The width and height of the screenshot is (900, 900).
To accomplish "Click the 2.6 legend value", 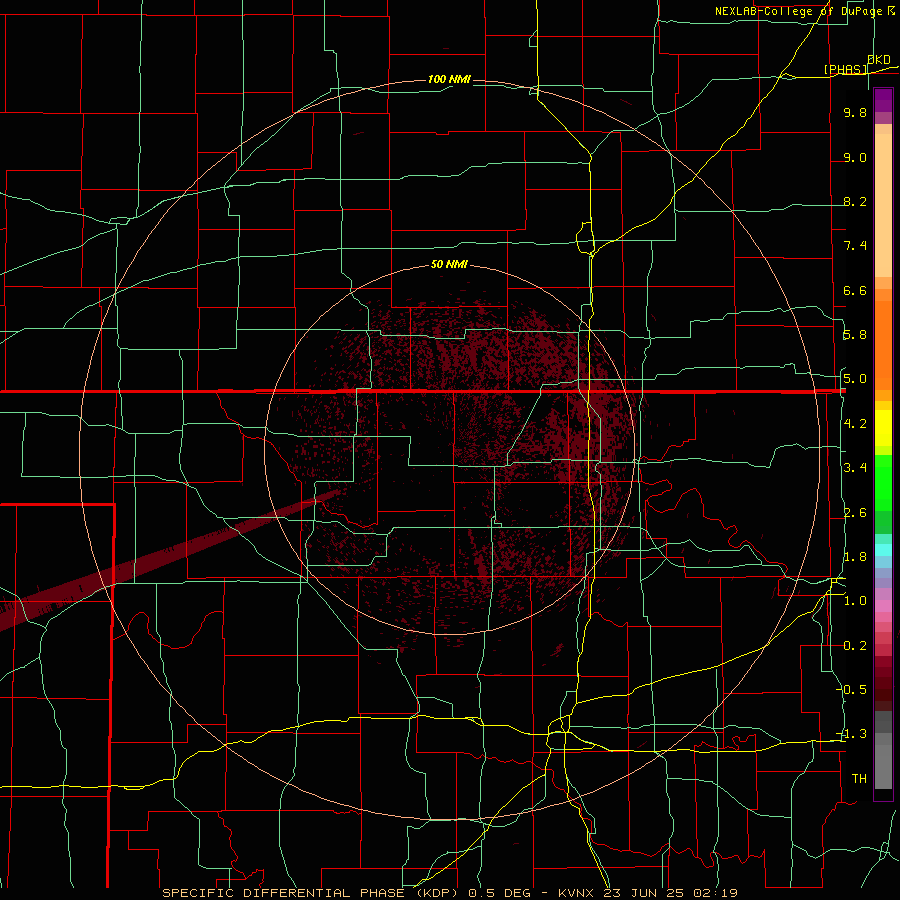I will 855,513.
